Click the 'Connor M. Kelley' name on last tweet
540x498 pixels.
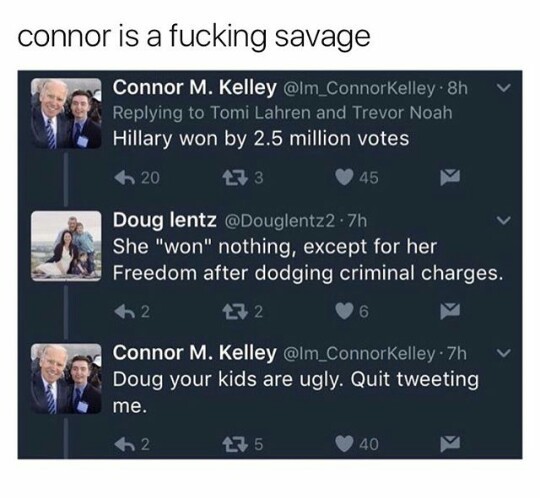195,353
